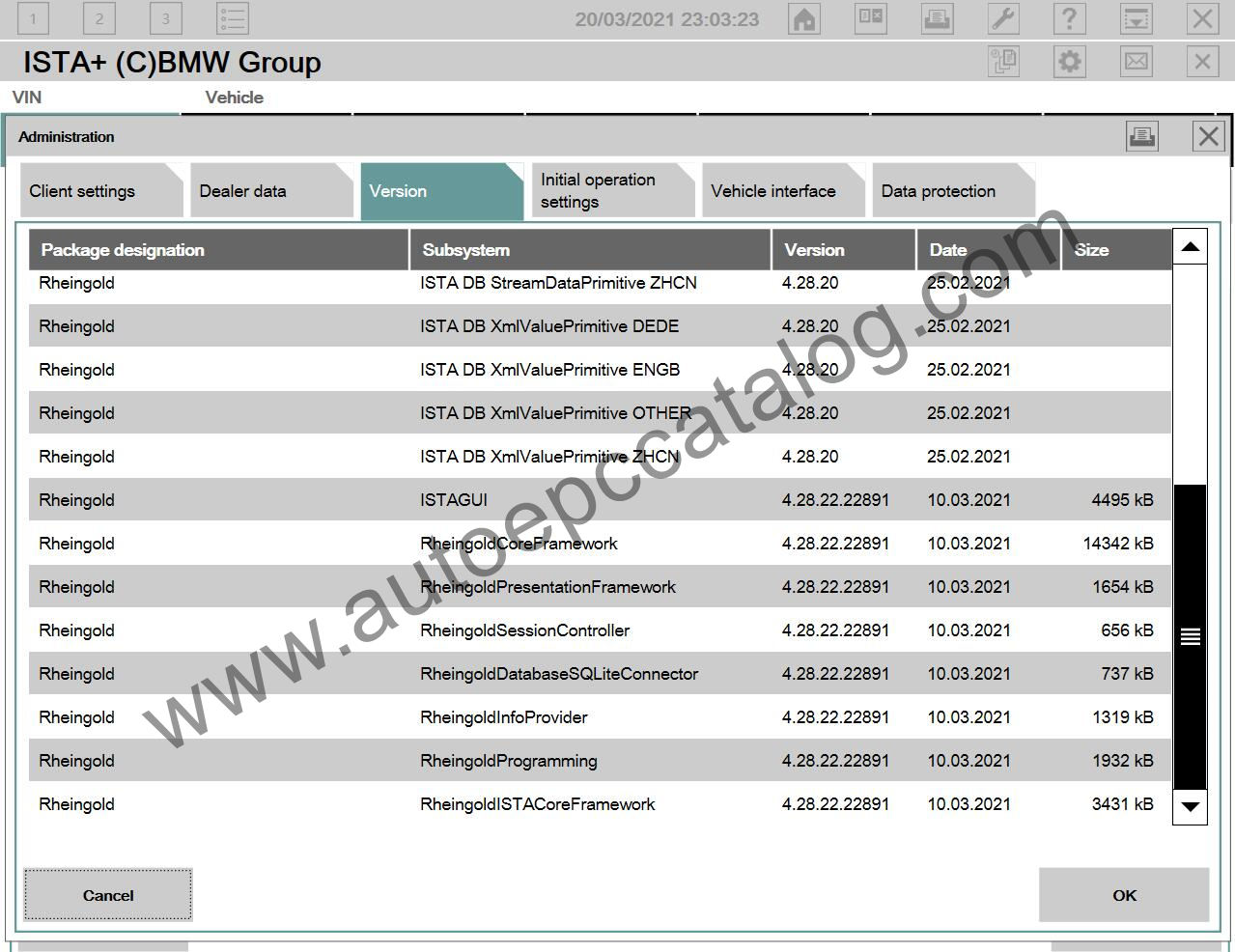Select the ISTA DB XmlValuePrimitive DEDE row
This screenshot has width=1235, height=952.
(600, 326)
